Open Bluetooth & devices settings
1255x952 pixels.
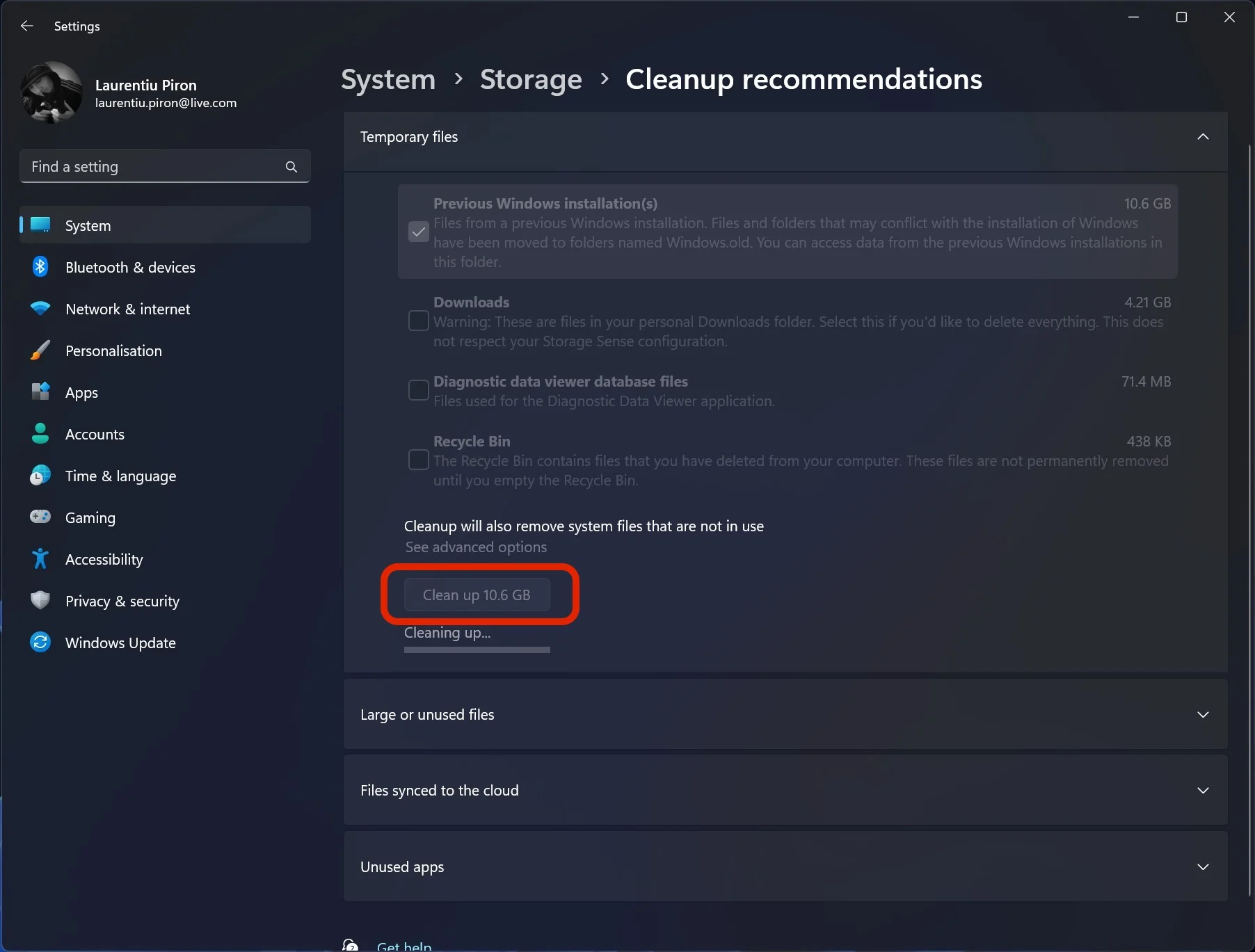165,267
